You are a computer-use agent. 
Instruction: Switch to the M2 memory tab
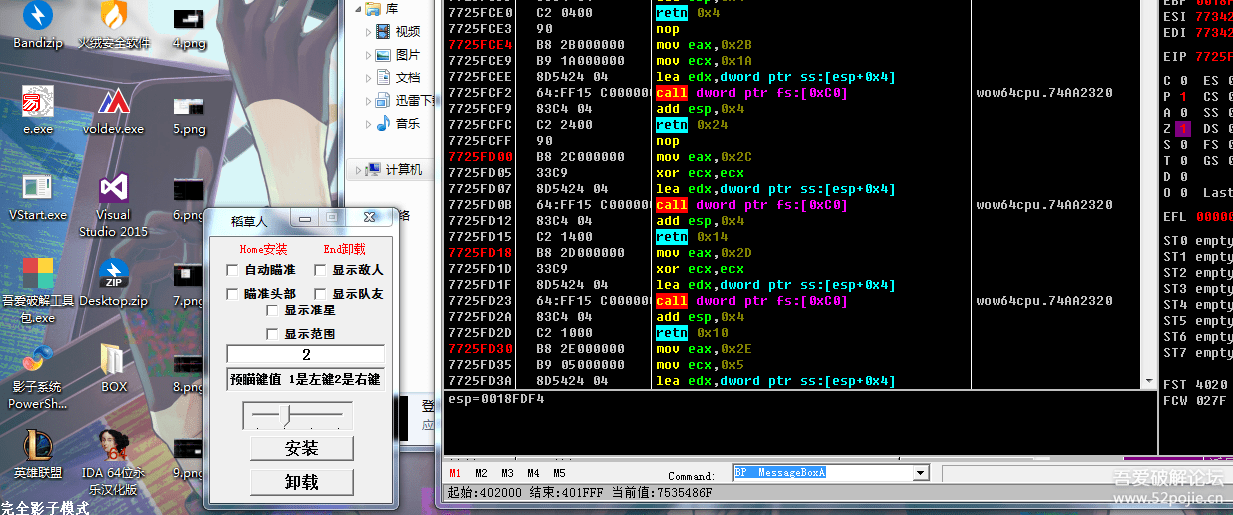click(482, 473)
